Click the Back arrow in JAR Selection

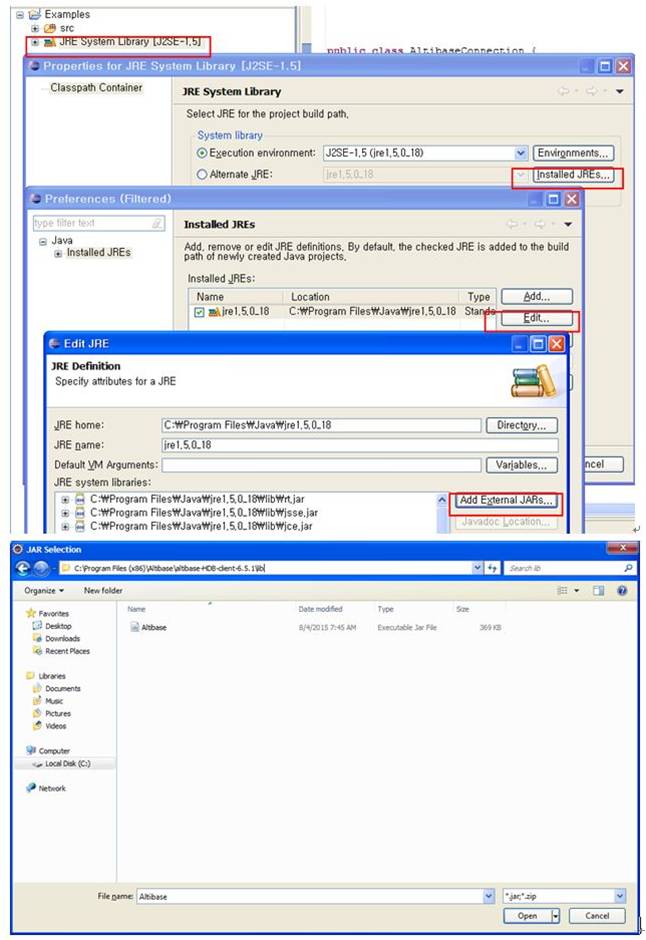tap(23, 568)
